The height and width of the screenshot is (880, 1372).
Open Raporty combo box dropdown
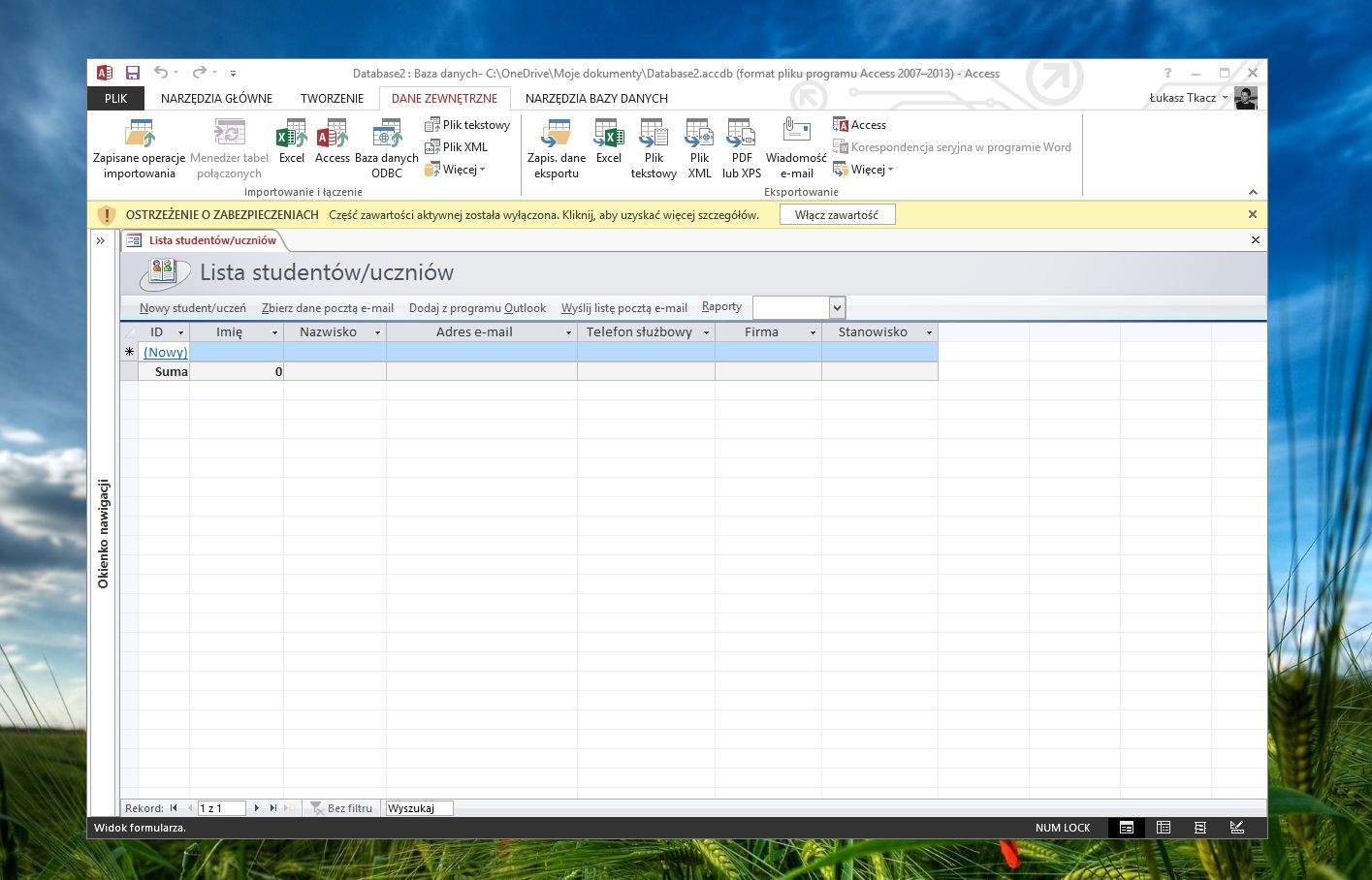(838, 308)
